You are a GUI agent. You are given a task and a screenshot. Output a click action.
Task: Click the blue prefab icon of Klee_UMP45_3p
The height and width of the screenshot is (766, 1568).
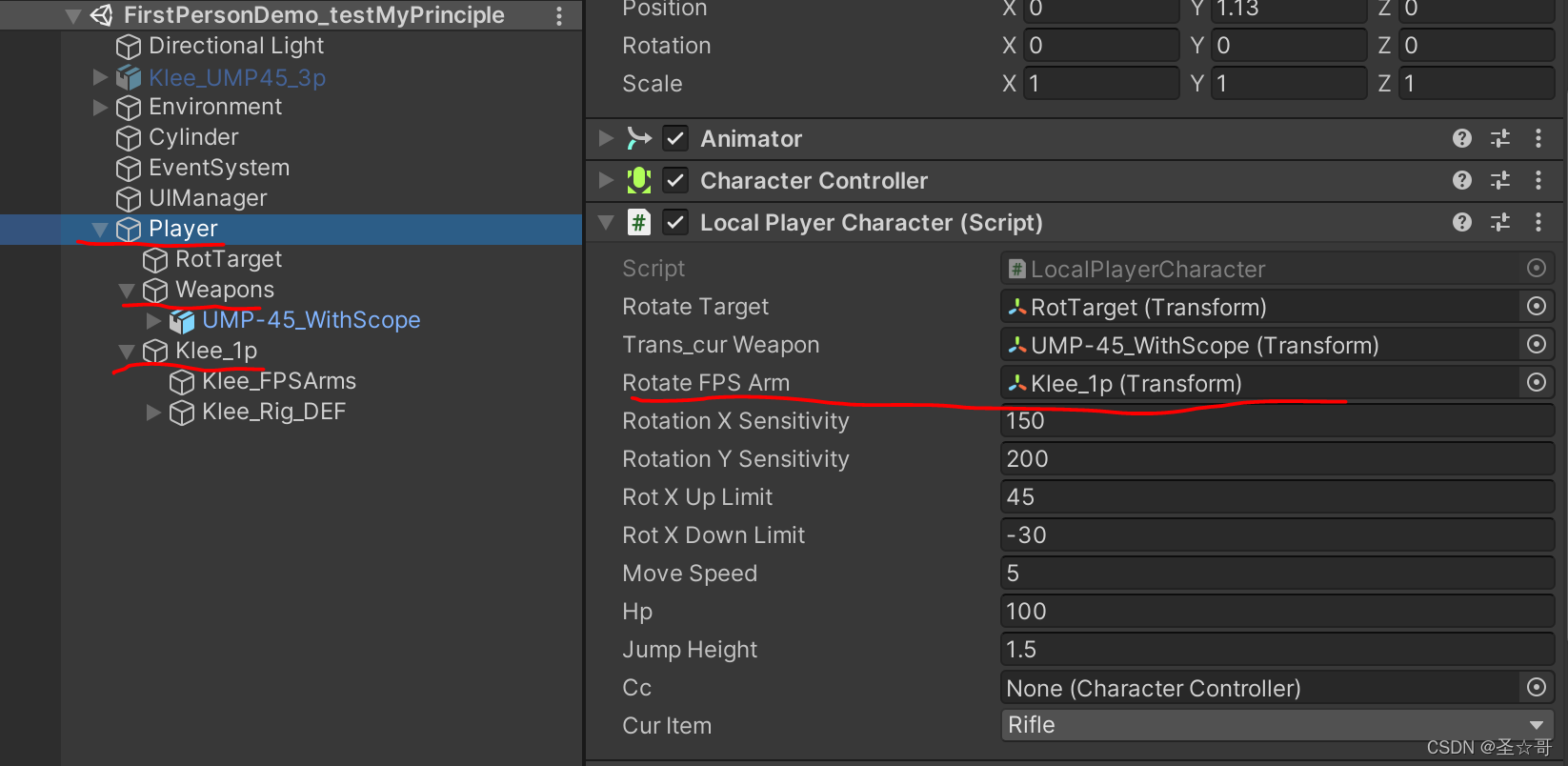(x=128, y=77)
